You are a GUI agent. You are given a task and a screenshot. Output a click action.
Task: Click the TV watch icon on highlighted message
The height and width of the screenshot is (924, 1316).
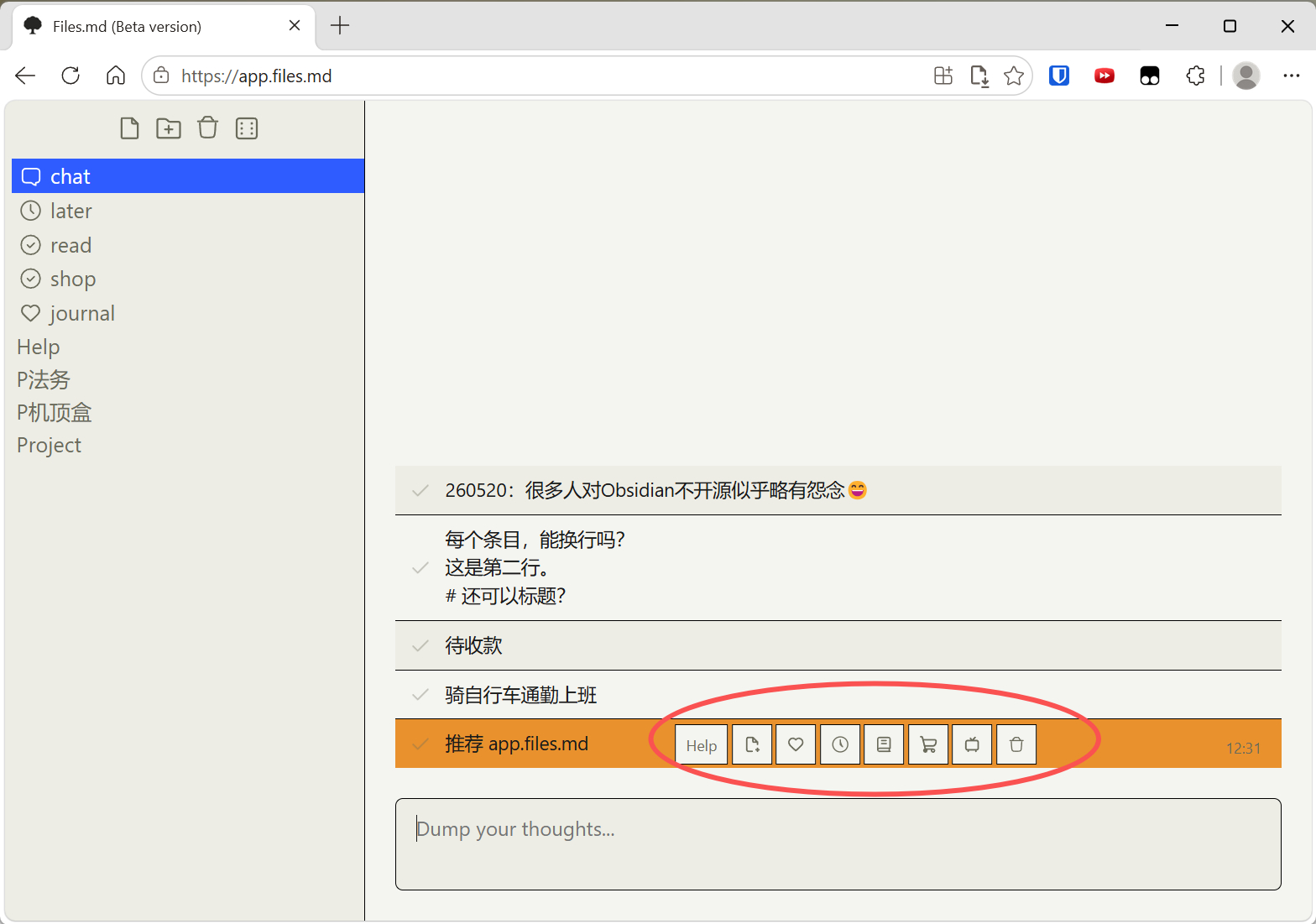(972, 744)
